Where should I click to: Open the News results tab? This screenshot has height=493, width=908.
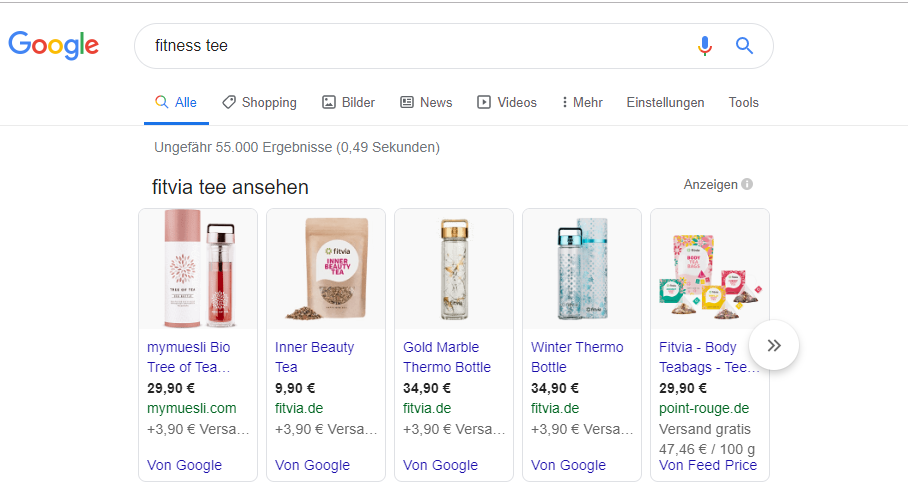click(x=426, y=102)
